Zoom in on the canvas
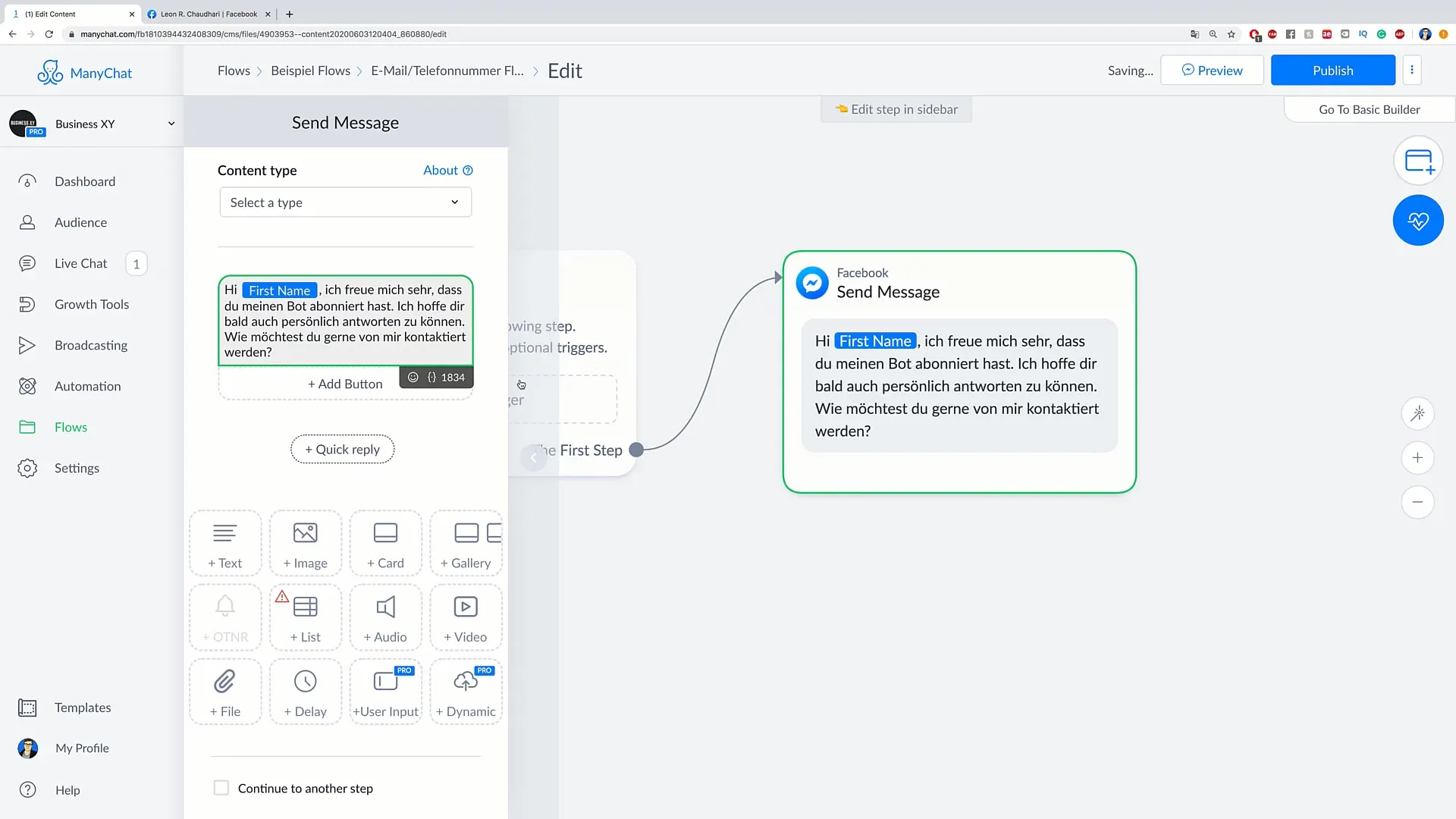This screenshot has height=819, width=1456. [1417, 458]
